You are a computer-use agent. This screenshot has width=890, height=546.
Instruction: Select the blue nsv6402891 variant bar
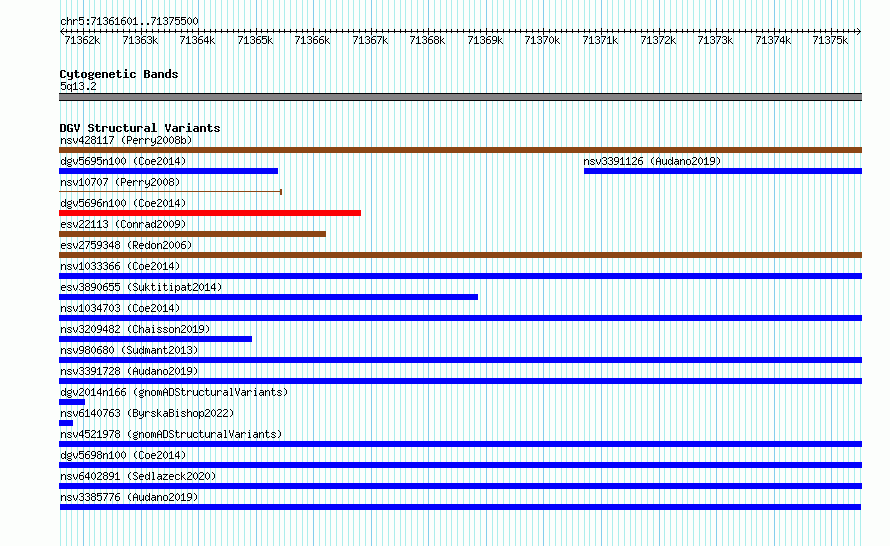click(460, 486)
